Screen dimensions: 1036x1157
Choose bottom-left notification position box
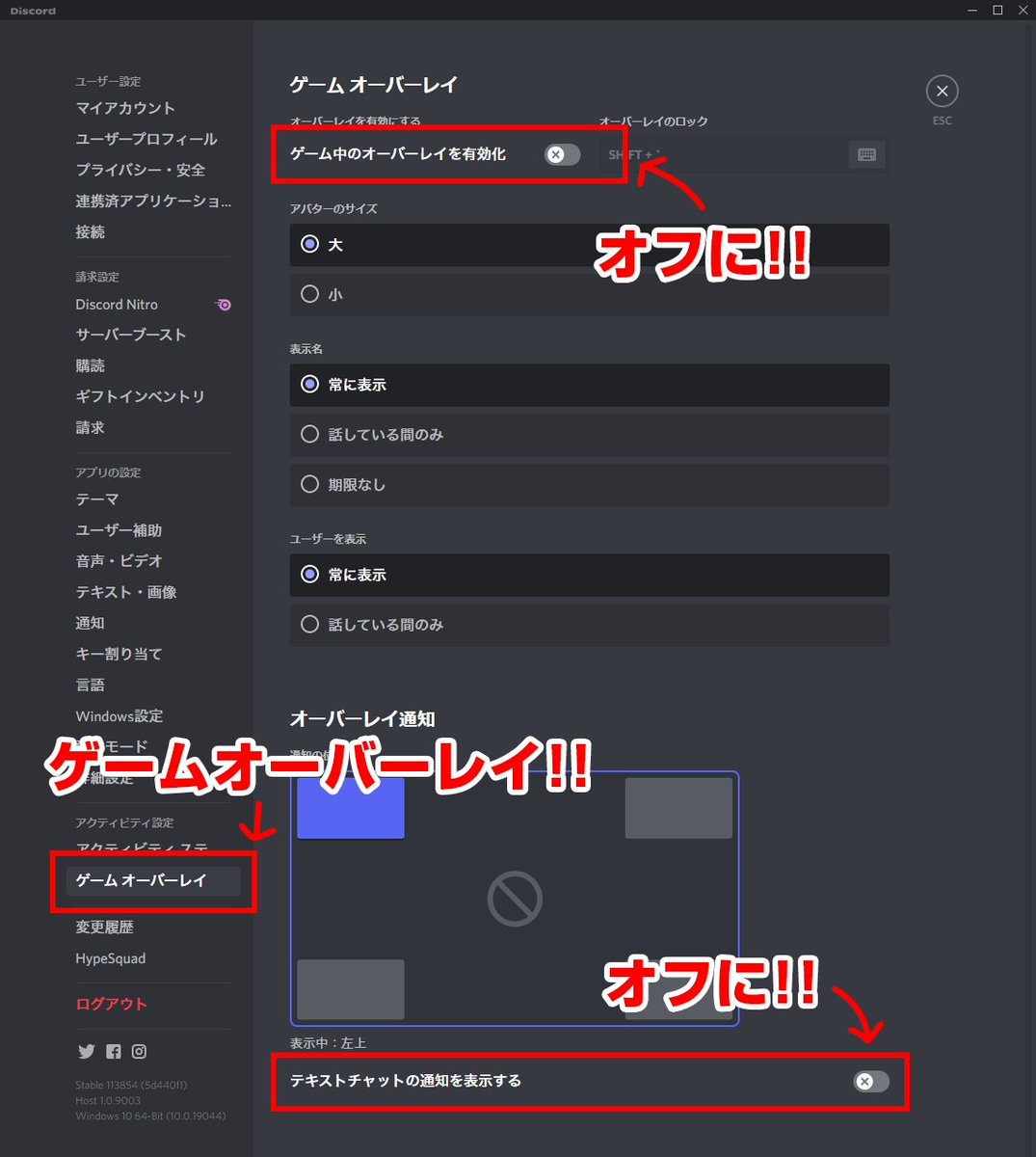pyautogui.click(x=351, y=989)
